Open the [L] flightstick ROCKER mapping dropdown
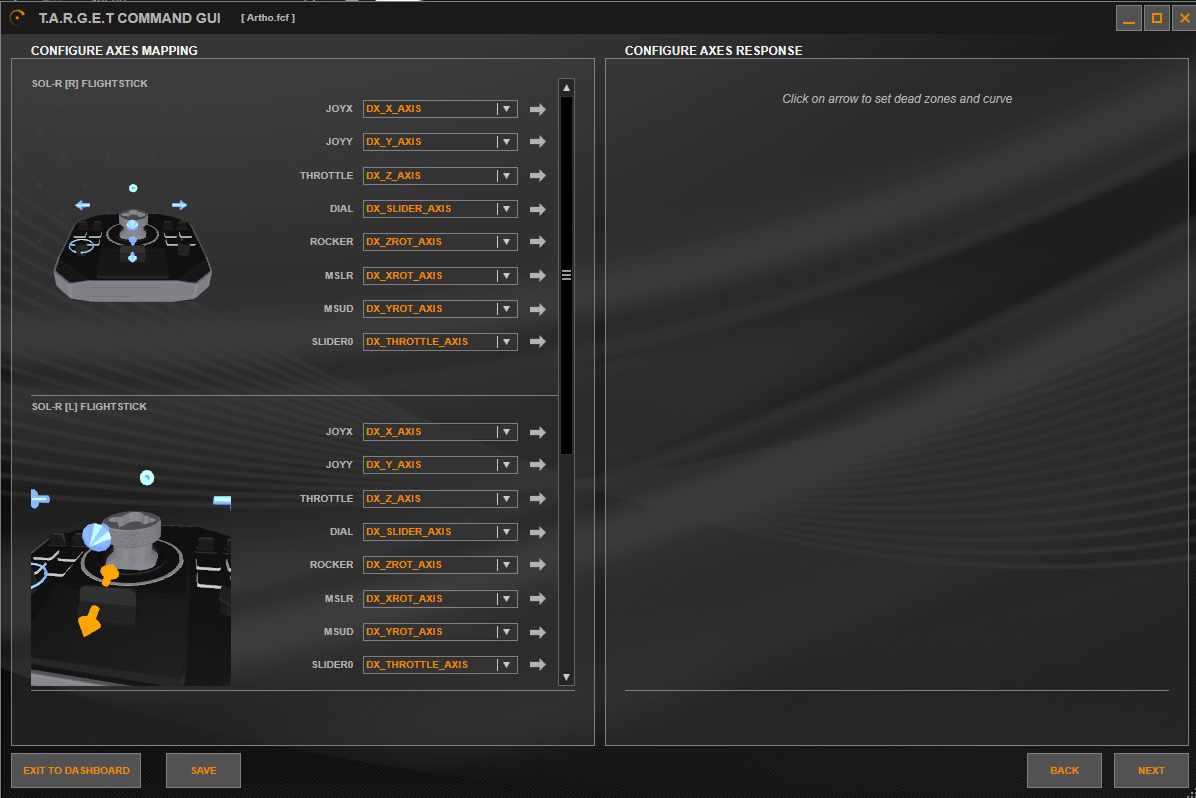This screenshot has height=798, width=1196. 506,565
